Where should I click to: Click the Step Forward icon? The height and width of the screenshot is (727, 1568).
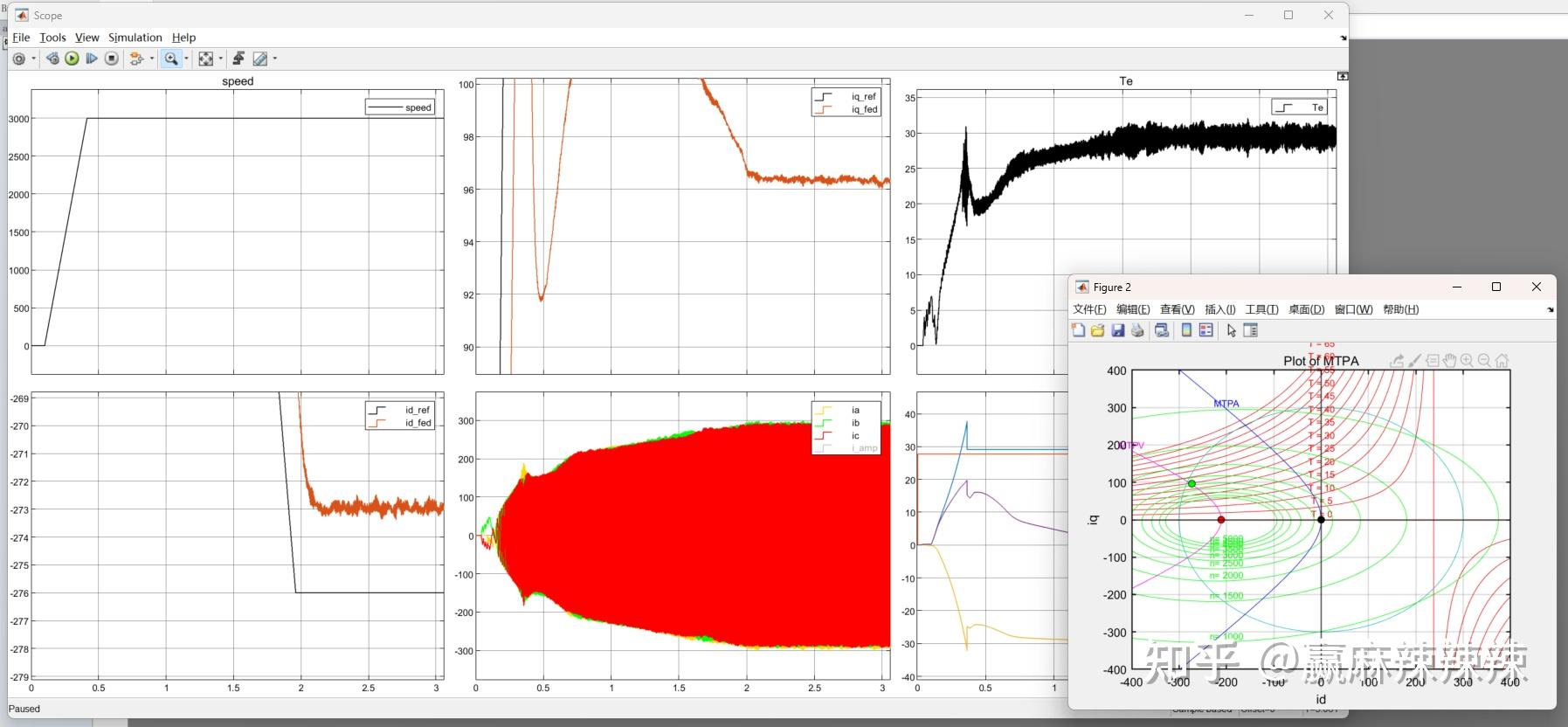(92, 59)
